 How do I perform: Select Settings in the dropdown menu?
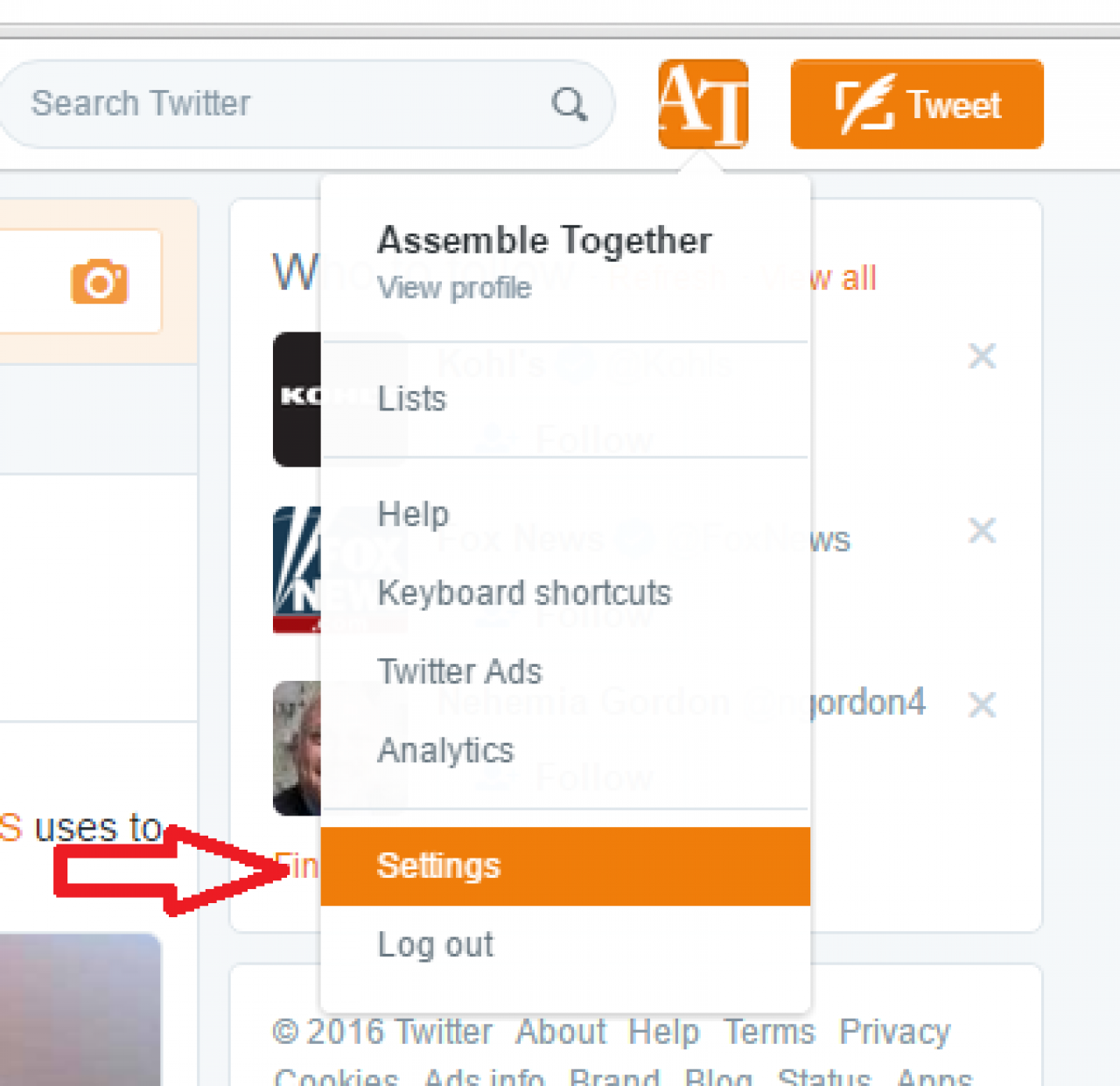[x=438, y=865]
